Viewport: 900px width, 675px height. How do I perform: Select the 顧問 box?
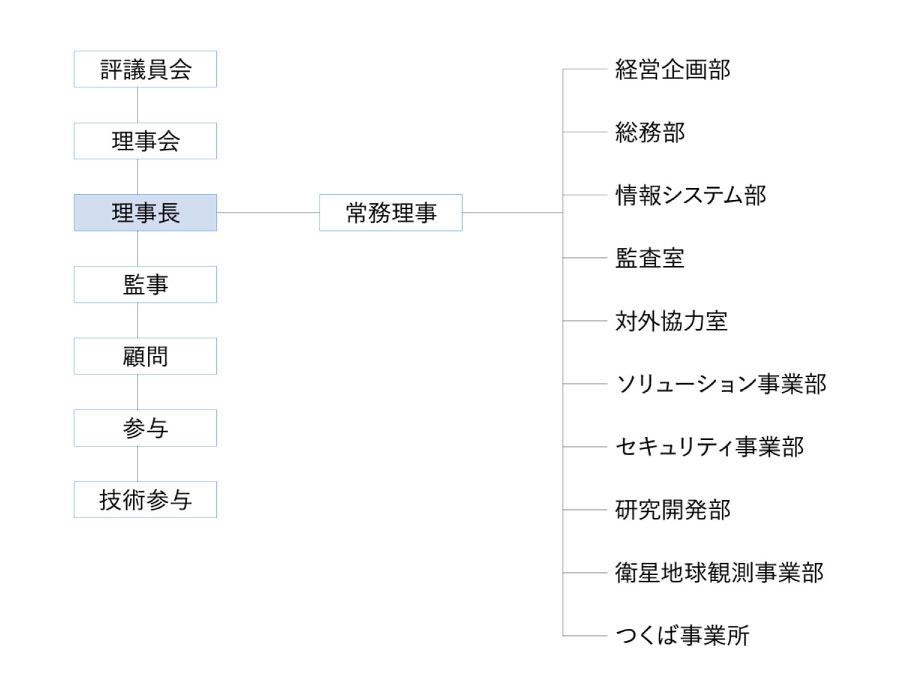(x=145, y=356)
